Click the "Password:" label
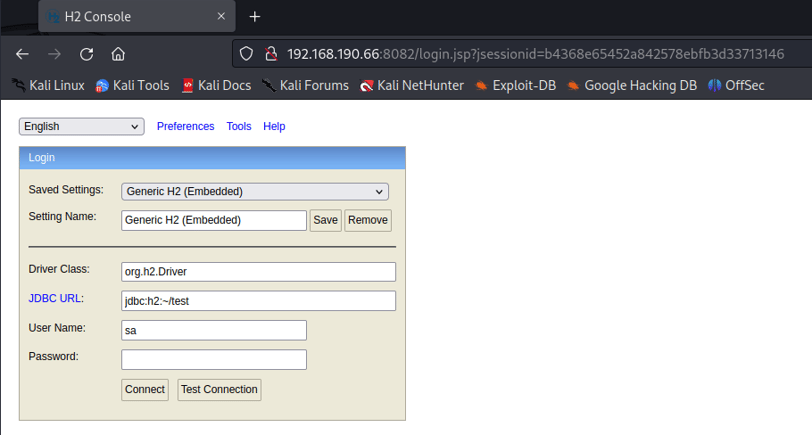This screenshot has width=812, height=435. point(53,356)
